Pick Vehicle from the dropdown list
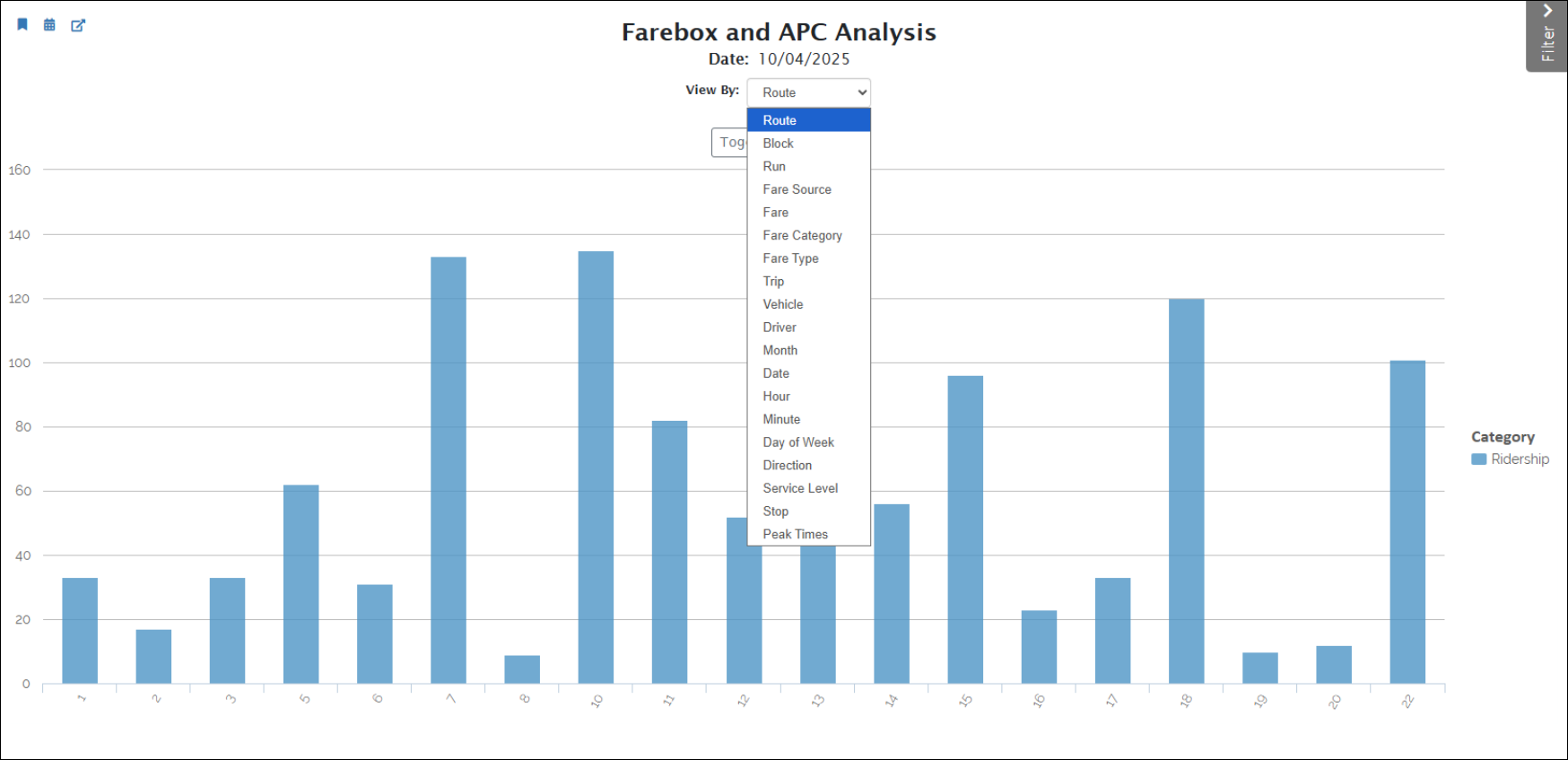Viewport: 1568px width, 760px height. pyautogui.click(x=782, y=304)
